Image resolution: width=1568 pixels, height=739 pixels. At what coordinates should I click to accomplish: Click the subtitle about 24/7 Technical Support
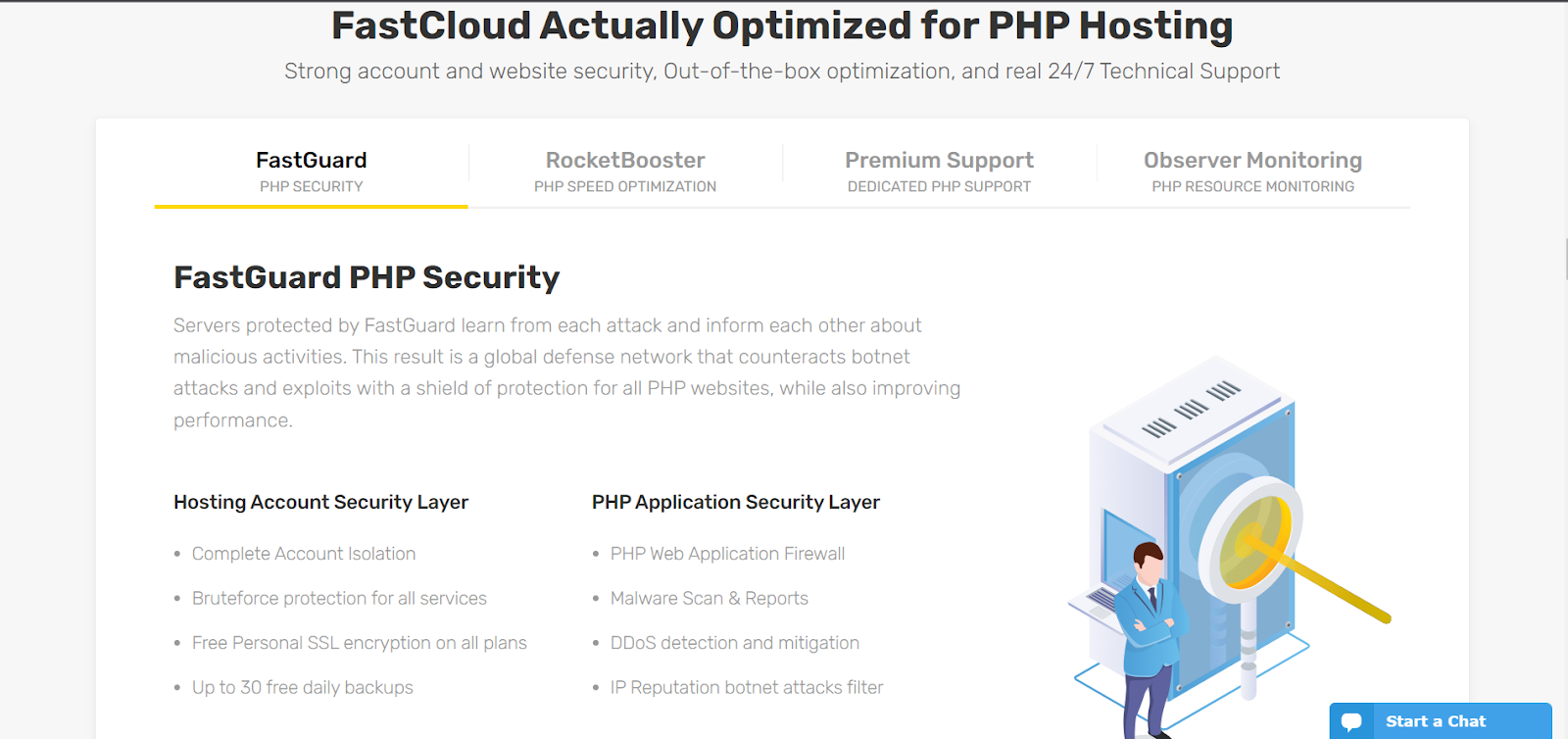782,72
